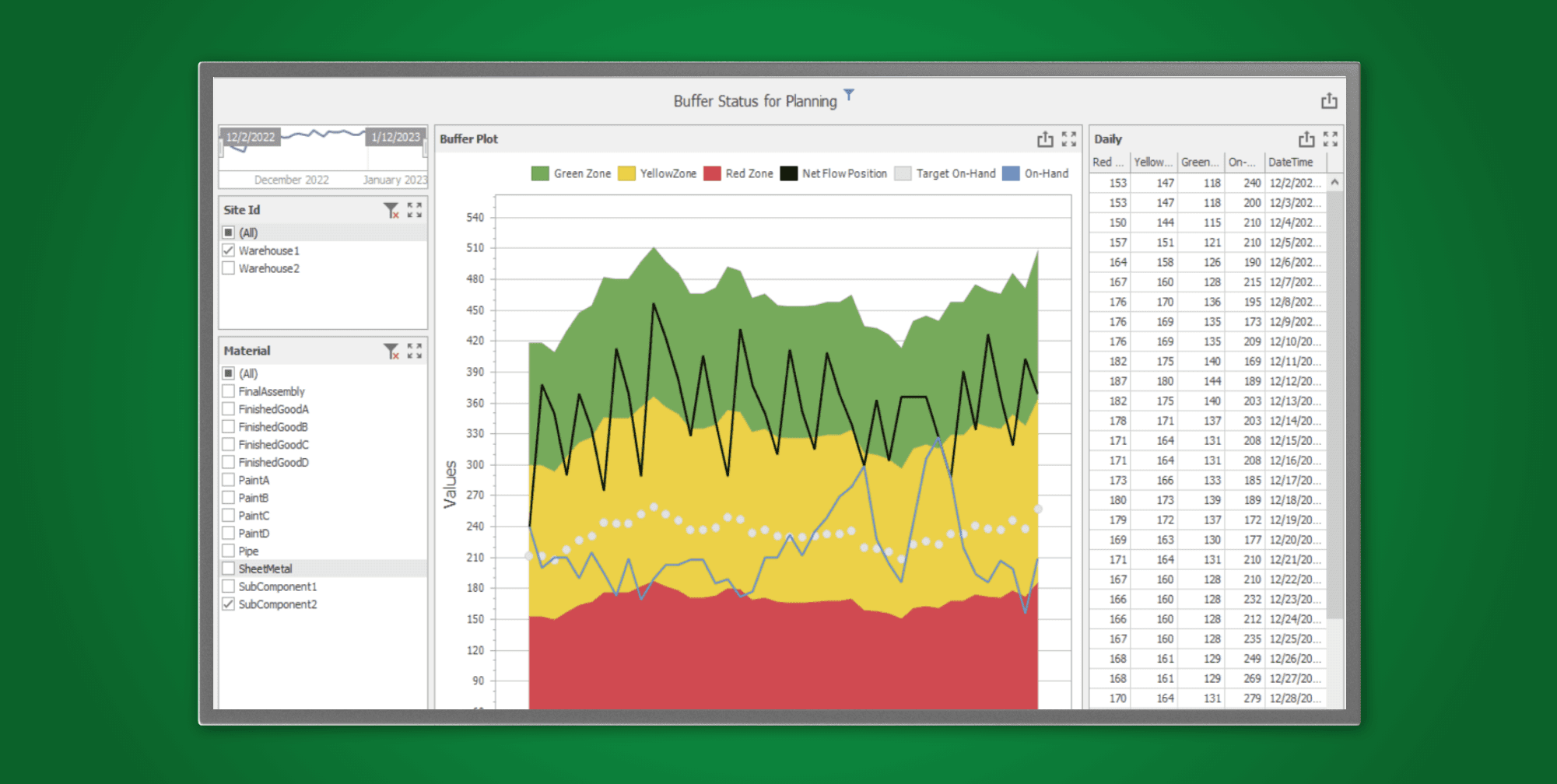1557x784 pixels.
Task: Clear the Material filter
Action: [x=391, y=351]
